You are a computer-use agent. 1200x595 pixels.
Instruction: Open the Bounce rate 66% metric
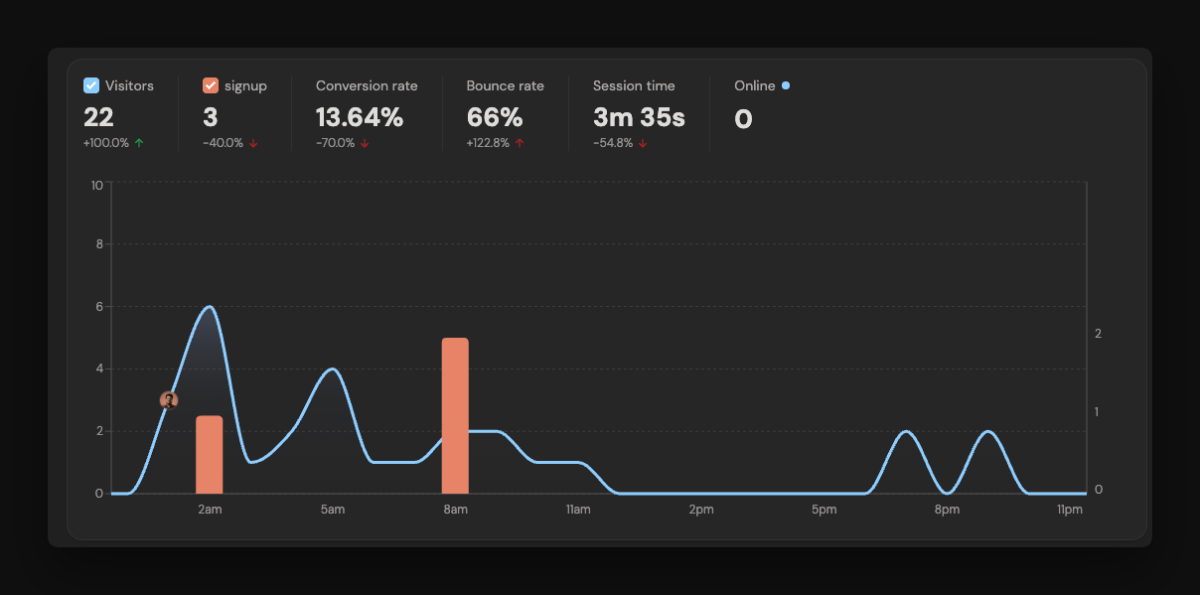495,118
